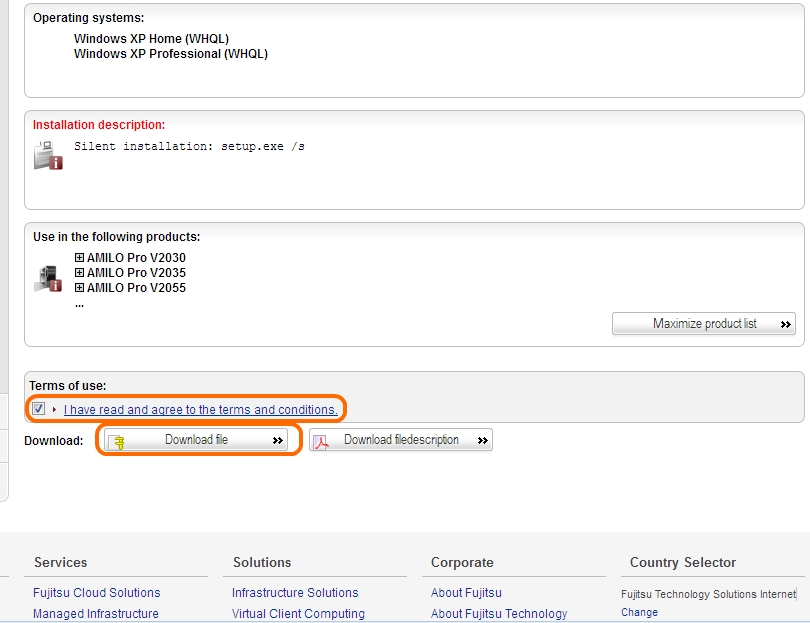The height and width of the screenshot is (623, 810).
Task: Click the Download filedescription button
Action: (401, 440)
